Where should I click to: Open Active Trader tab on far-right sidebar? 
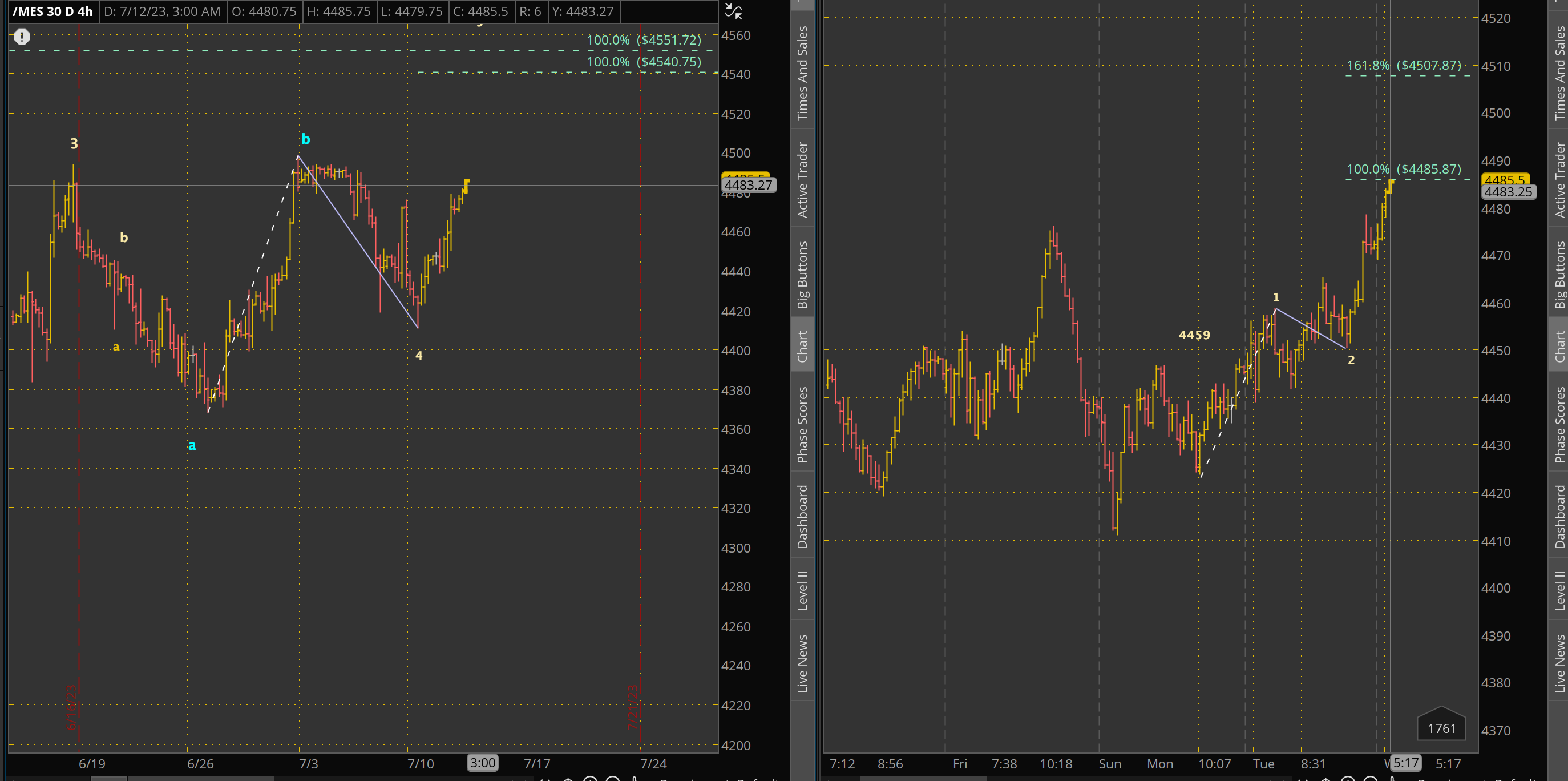tap(1559, 180)
